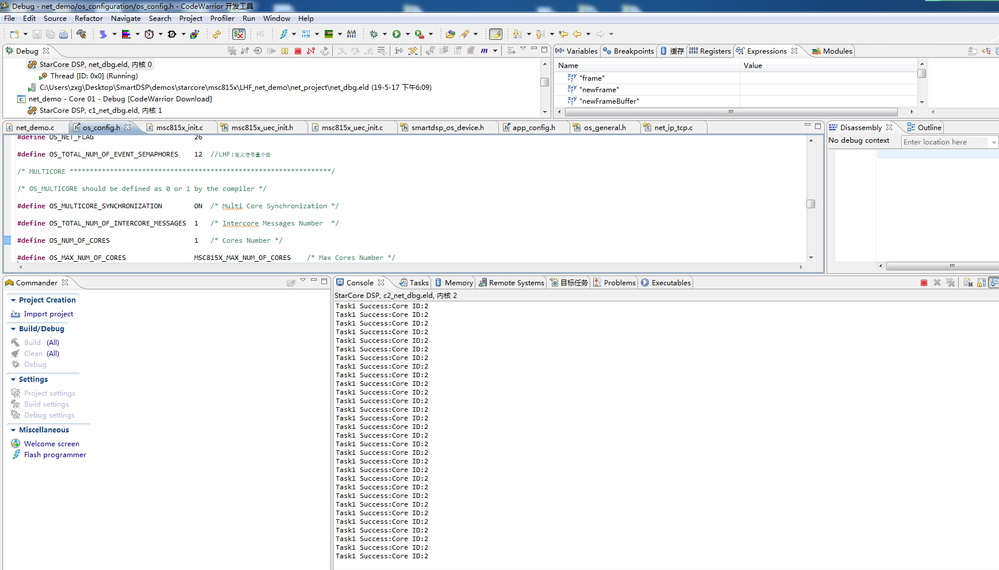Open the Profiler menu
Screen dimensions: 999x570
(x=222, y=18)
